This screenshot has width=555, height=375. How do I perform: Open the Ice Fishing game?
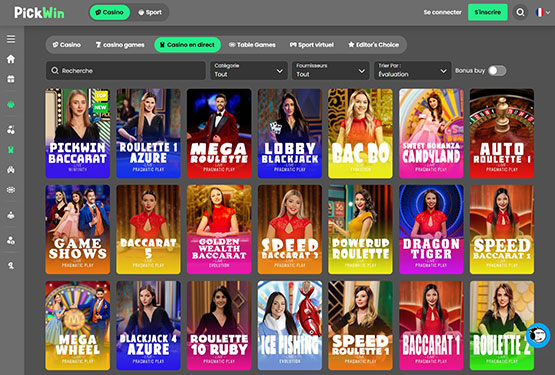pyautogui.click(x=290, y=325)
